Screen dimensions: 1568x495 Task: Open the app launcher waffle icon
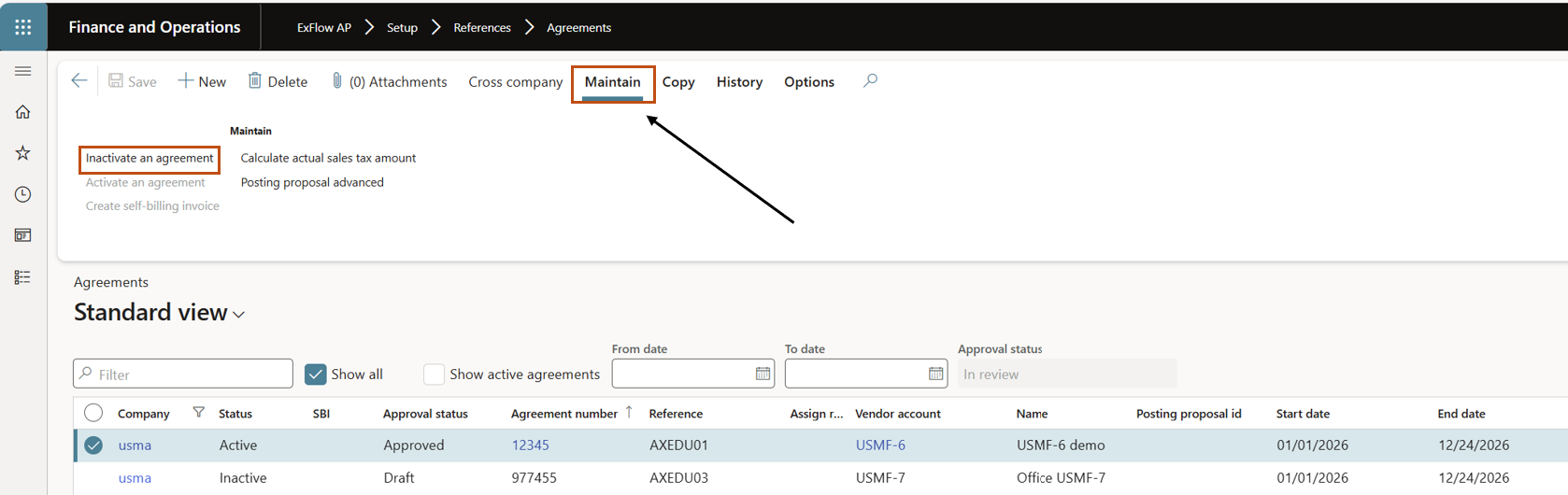[23, 27]
